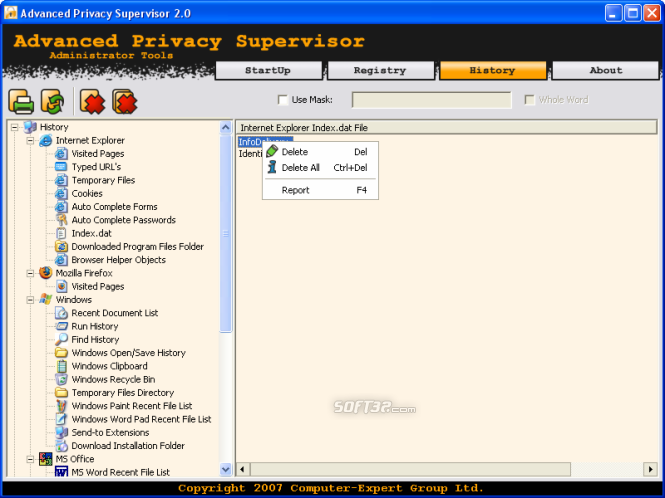
Task: Click the Downloaded Program Files Folder icon
Action: tap(61, 246)
